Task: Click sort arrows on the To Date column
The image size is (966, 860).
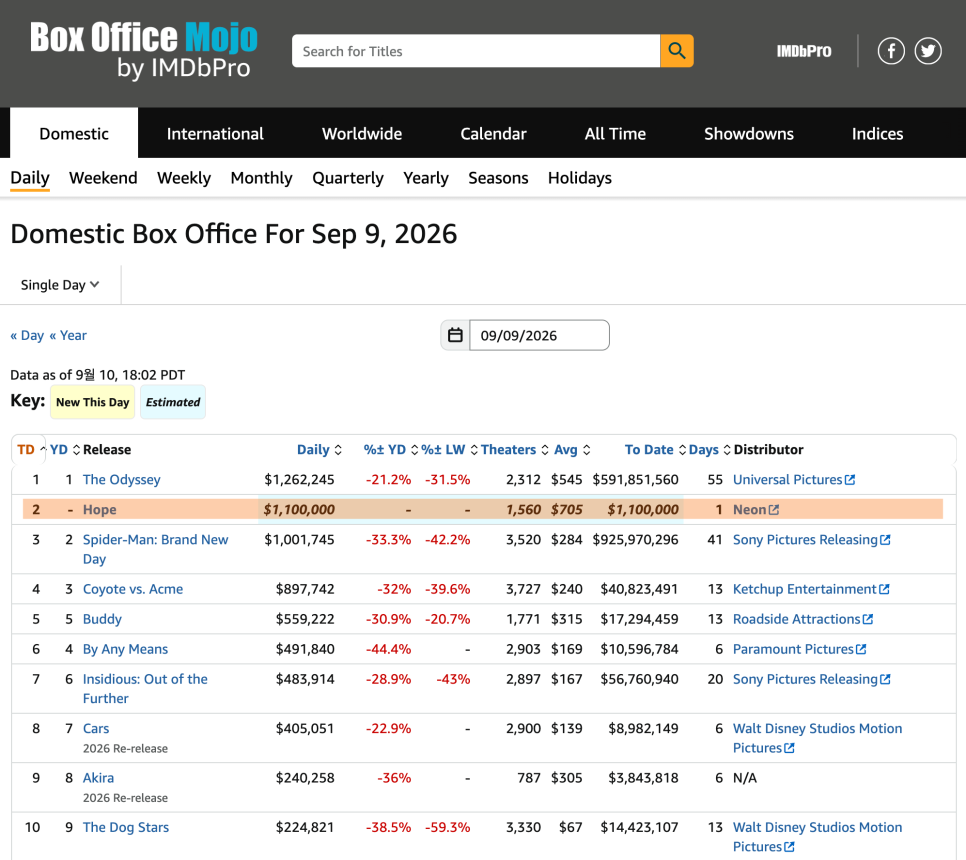Action: pyautogui.click(x=682, y=450)
